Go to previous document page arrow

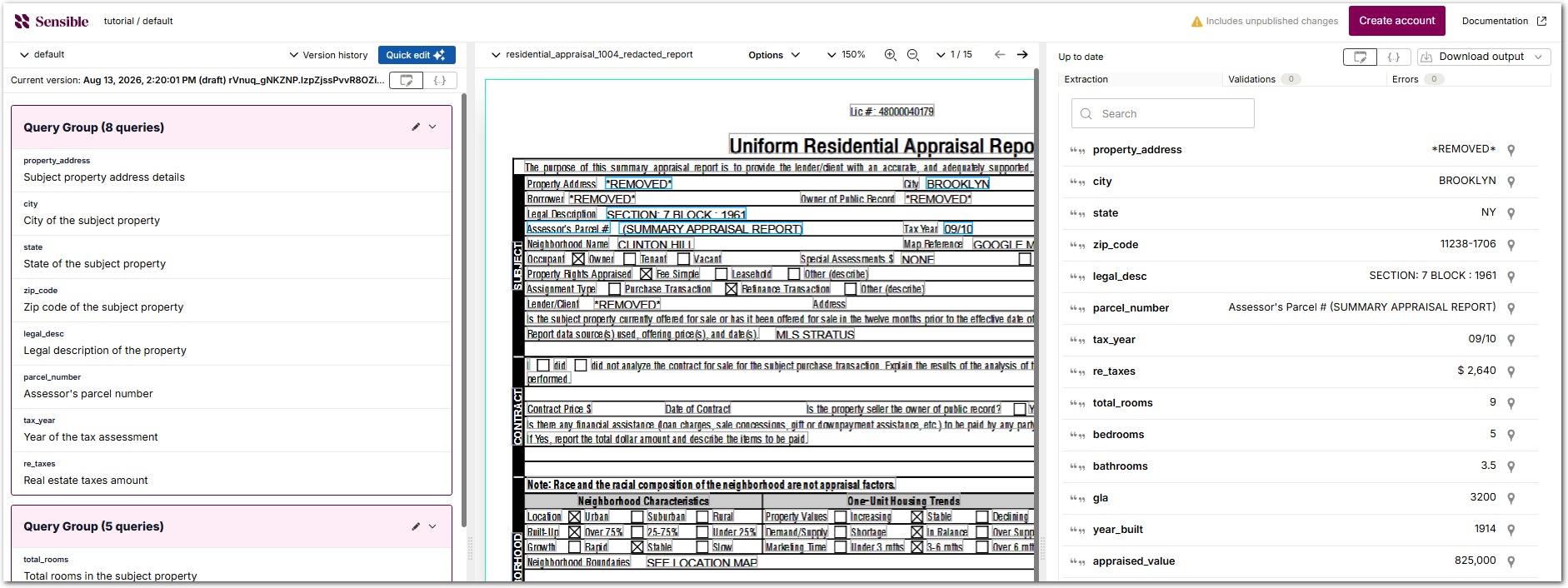point(1000,54)
